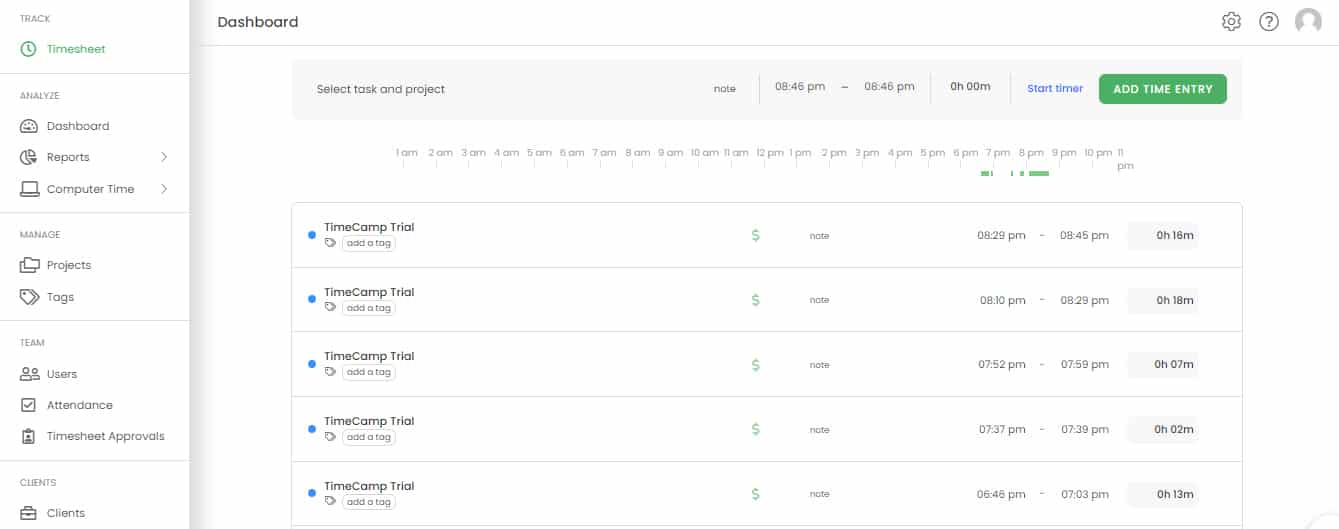Toggle billable dollar icon on 08:10 pm entry
This screenshot has height=529, width=1339.
(x=755, y=300)
